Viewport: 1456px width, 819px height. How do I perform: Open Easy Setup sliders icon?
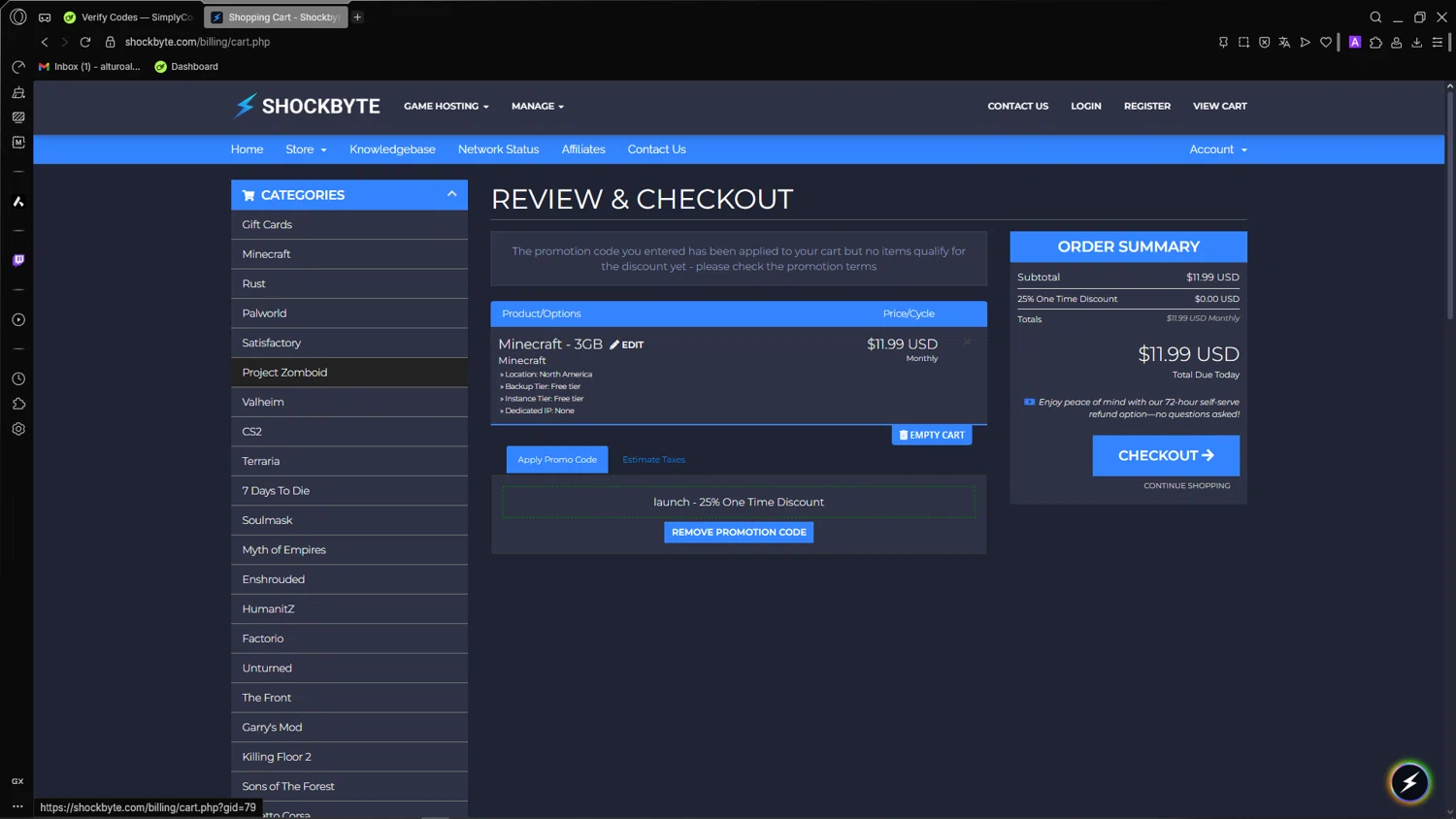pos(1438,42)
